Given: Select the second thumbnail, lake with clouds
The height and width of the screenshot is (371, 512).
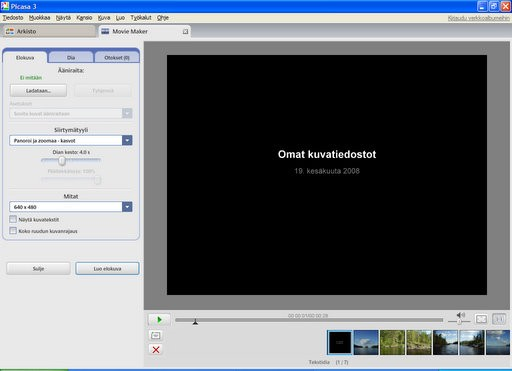Looking at the screenshot, I should (366, 342).
